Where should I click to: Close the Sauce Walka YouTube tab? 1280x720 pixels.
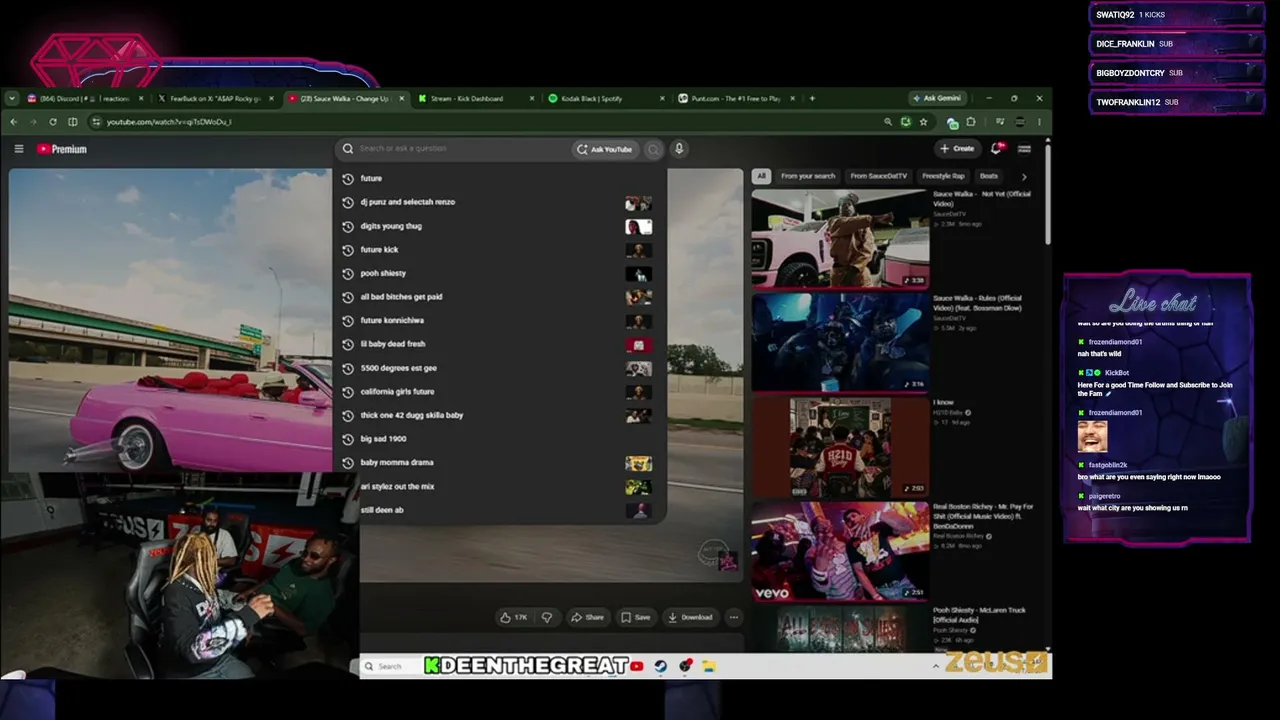[402, 98]
